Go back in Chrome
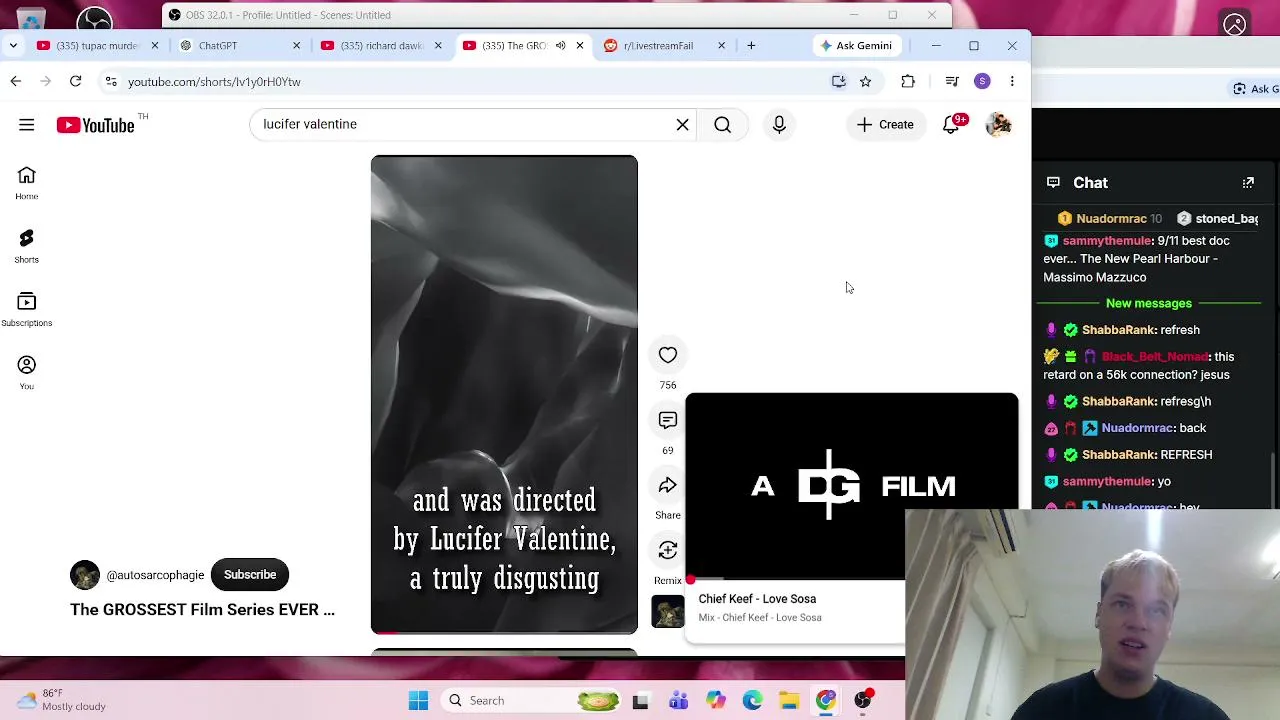The width and height of the screenshot is (1280, 720). pyautogui.click(x=16, y=82)
